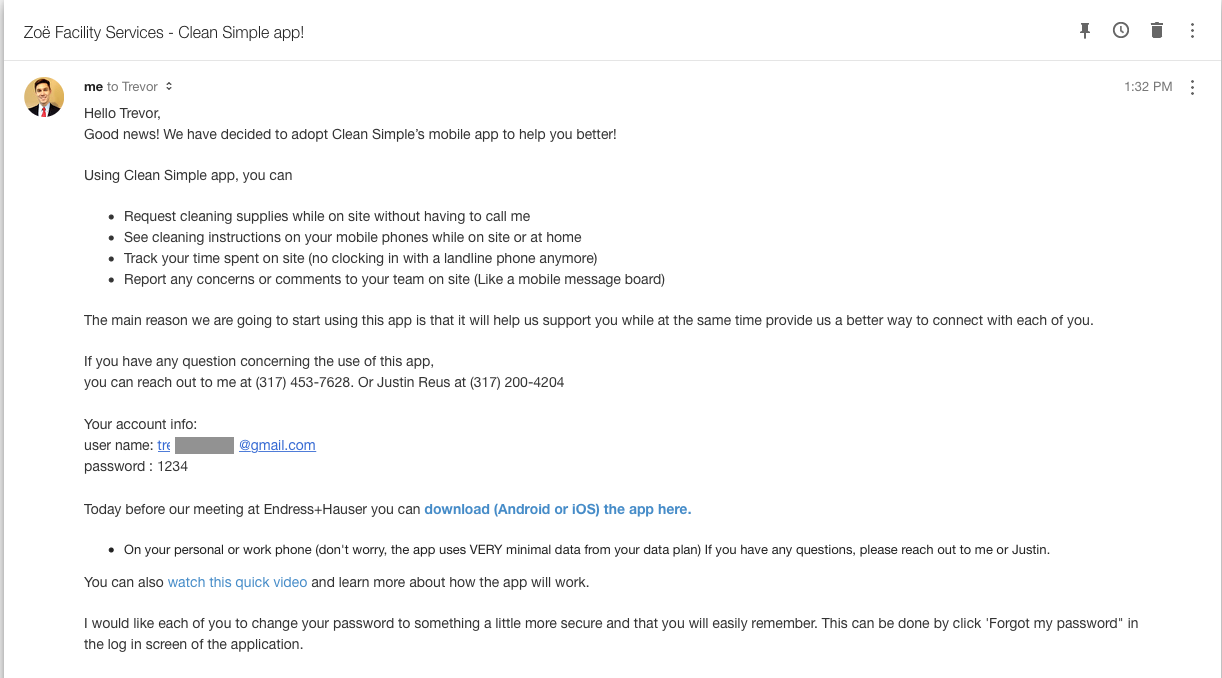This screenshot has height=678, width=1222.
Task: Expand recipient details next to Trevor
Action: (169, 87)
